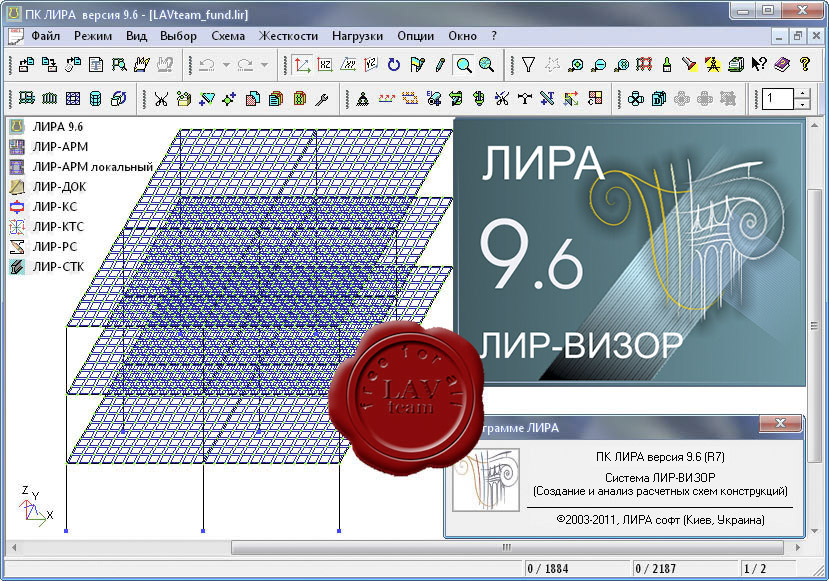This screenshot has height=581, width=829.
Task: Click the horizontal scrollbar thumb
Action: [506, 547]
